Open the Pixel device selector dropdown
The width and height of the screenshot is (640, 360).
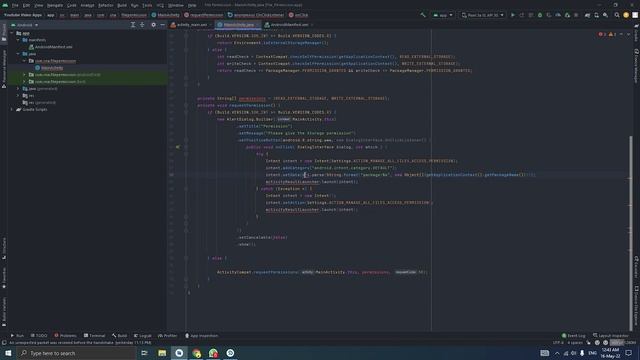(482, 15)
